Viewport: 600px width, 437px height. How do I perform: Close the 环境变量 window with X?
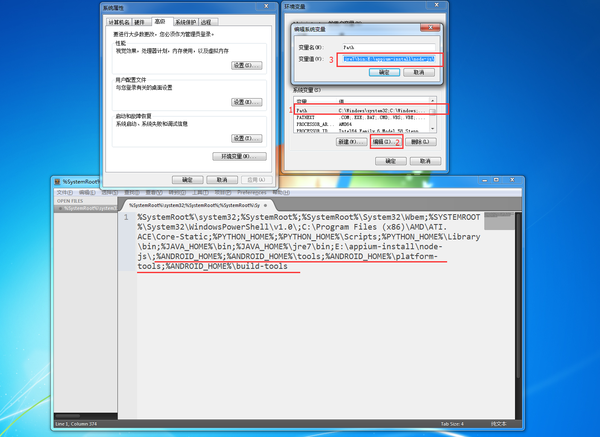436,5
